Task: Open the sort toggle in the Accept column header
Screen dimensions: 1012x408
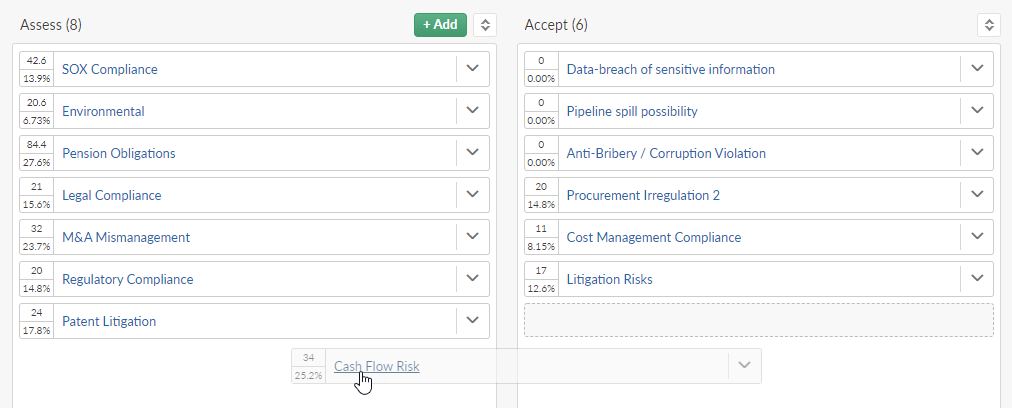Action: pyautogui.click(x=989, y=25)
